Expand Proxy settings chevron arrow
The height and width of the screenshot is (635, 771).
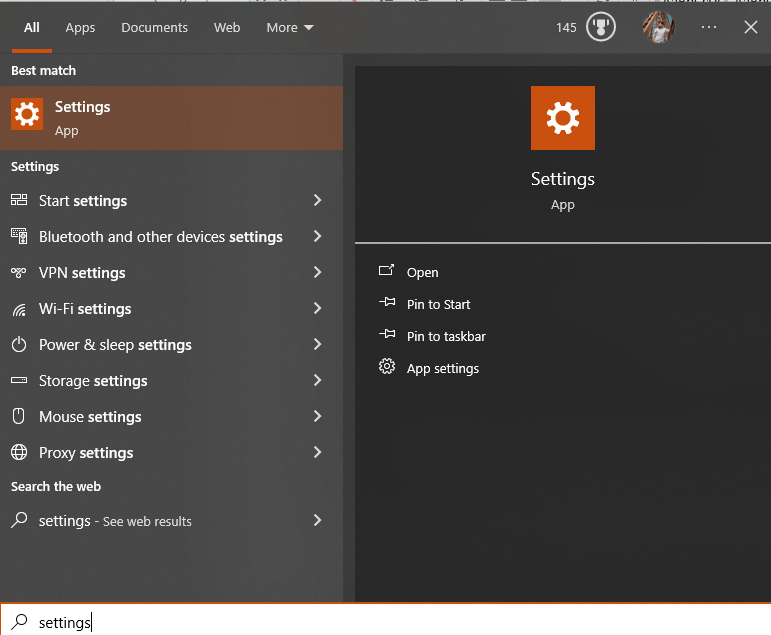tap(318, 452)
